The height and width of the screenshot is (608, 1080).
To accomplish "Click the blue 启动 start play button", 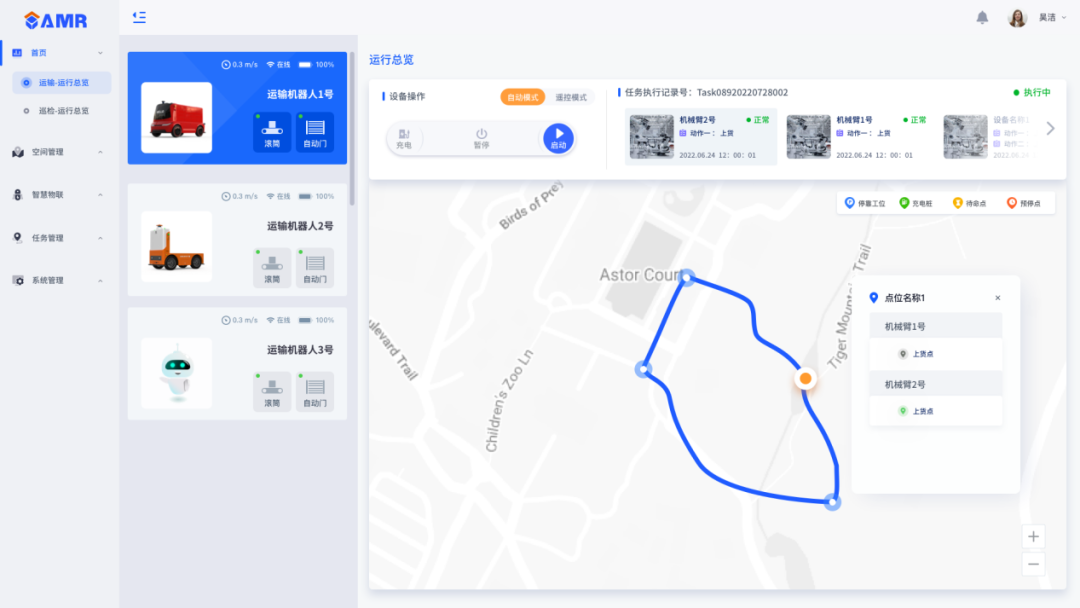I will (x=558, y=138).
